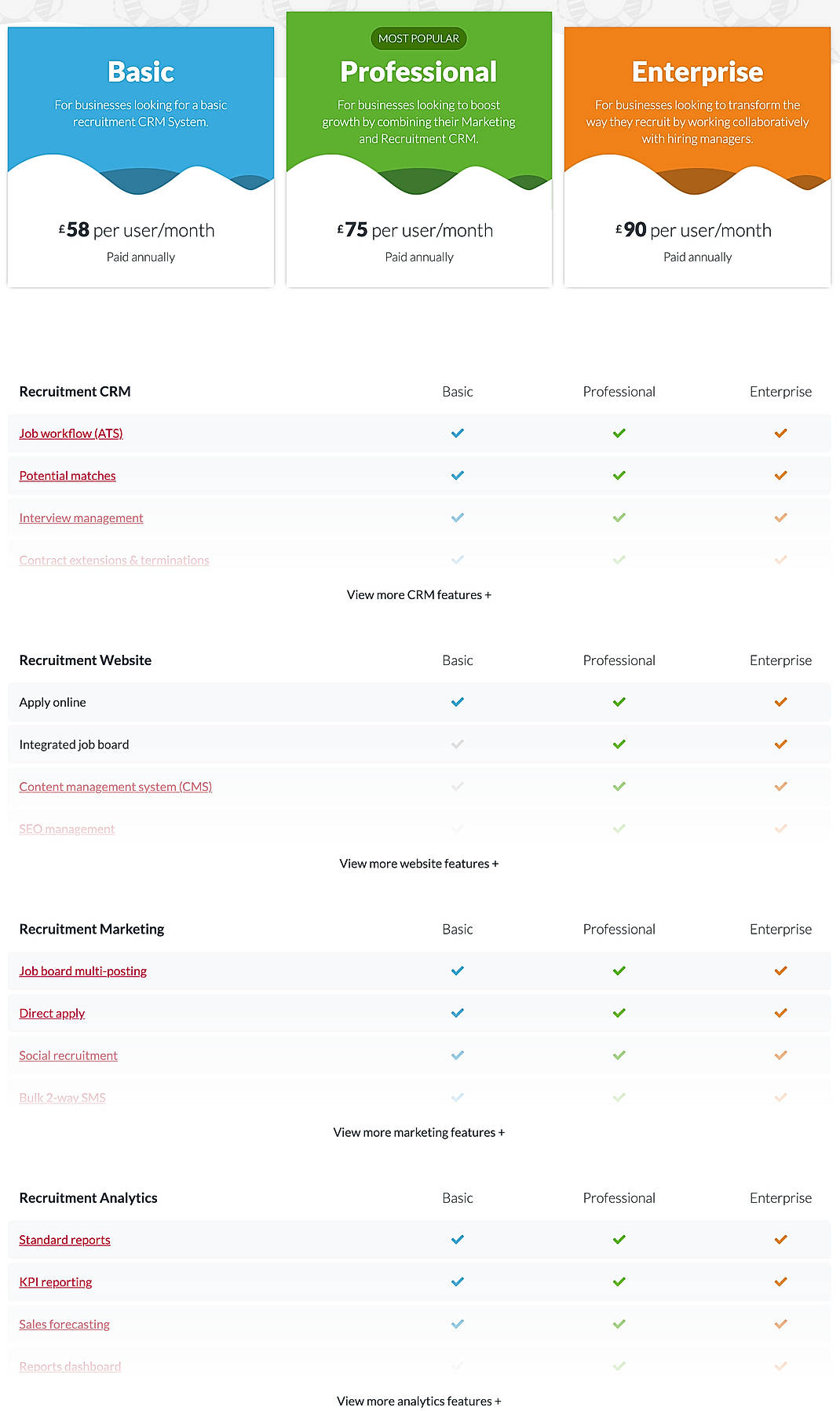The image size is (840, 1411).
Task: Expand View more website features
Action: tap(418, 863)
